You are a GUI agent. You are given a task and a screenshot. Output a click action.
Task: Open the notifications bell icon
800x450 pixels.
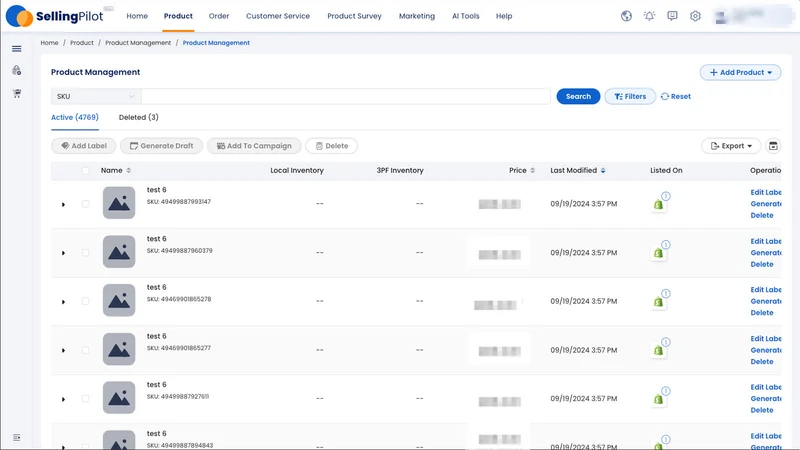tap(649, 16)
